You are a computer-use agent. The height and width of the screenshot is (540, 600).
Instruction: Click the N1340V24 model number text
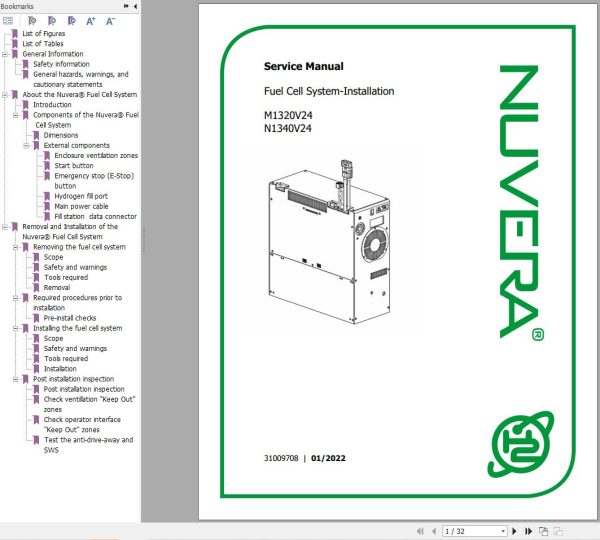tap(288, 128)
